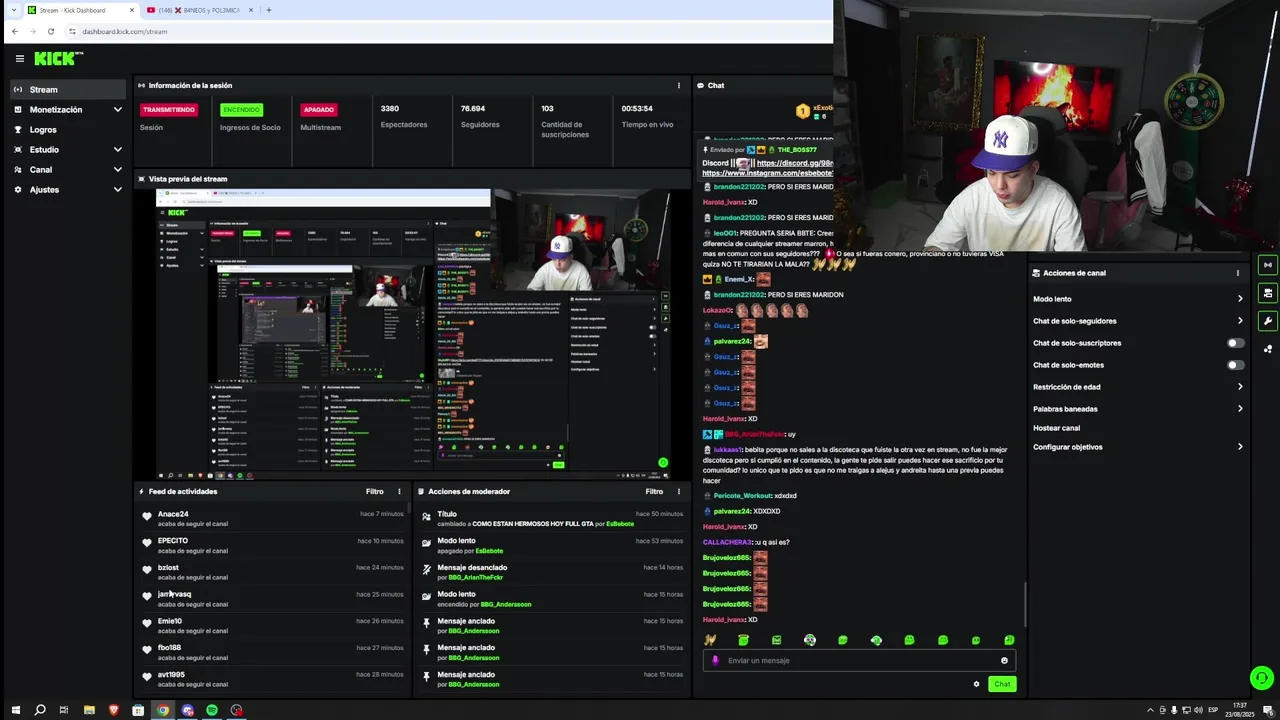Expand the Ajustes sidebar section
Image resolution: width=1280 pixels, height=720 pixels.
point(67,189)
